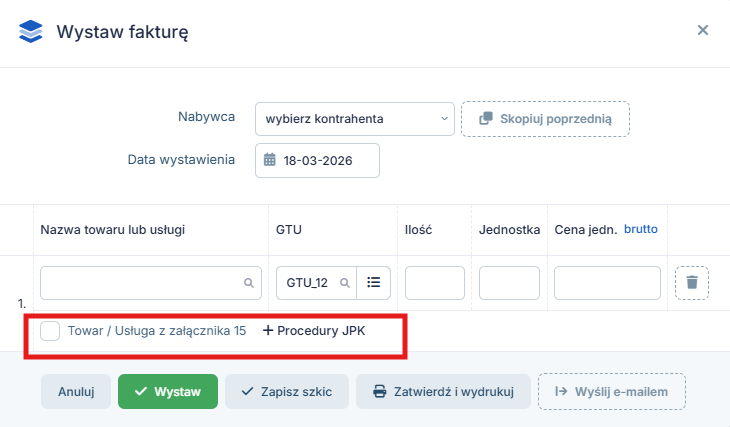The height and width of the screenshot is (427, 730).
Task: Close the Wystaw fakturę dialog
Action: tap(703, 30)
